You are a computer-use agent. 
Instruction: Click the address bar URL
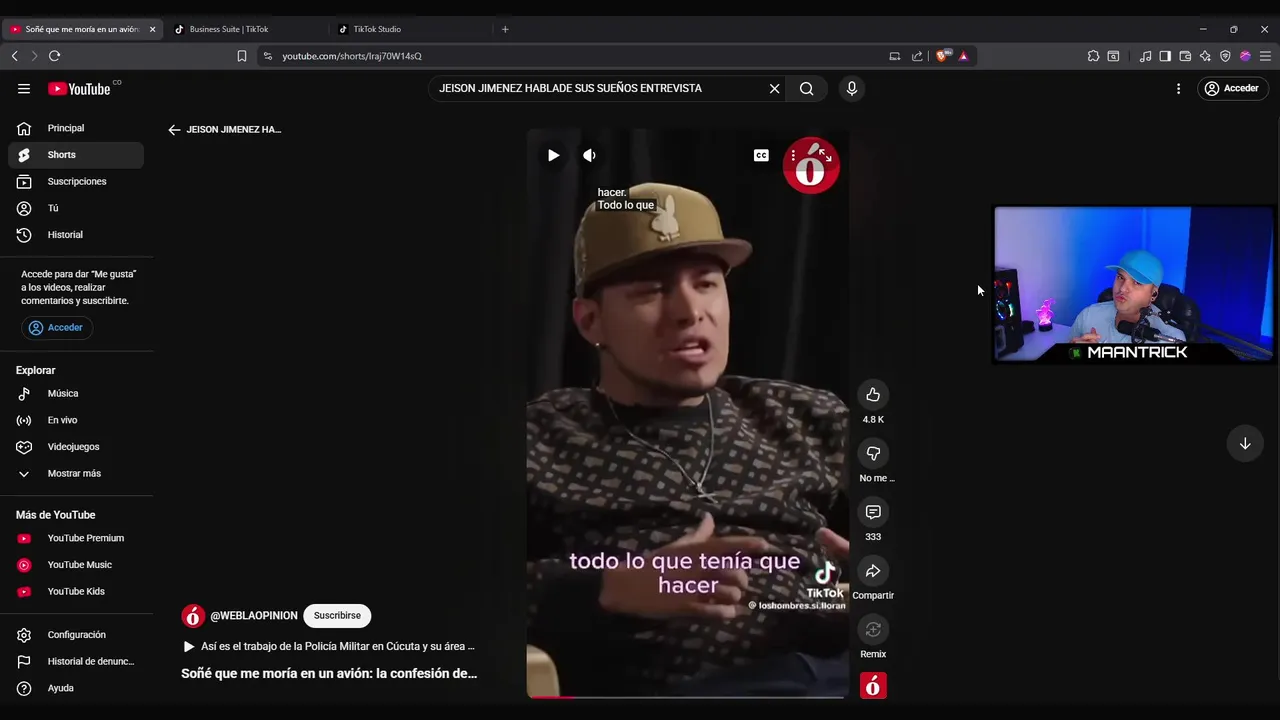(x=352, y=56)
